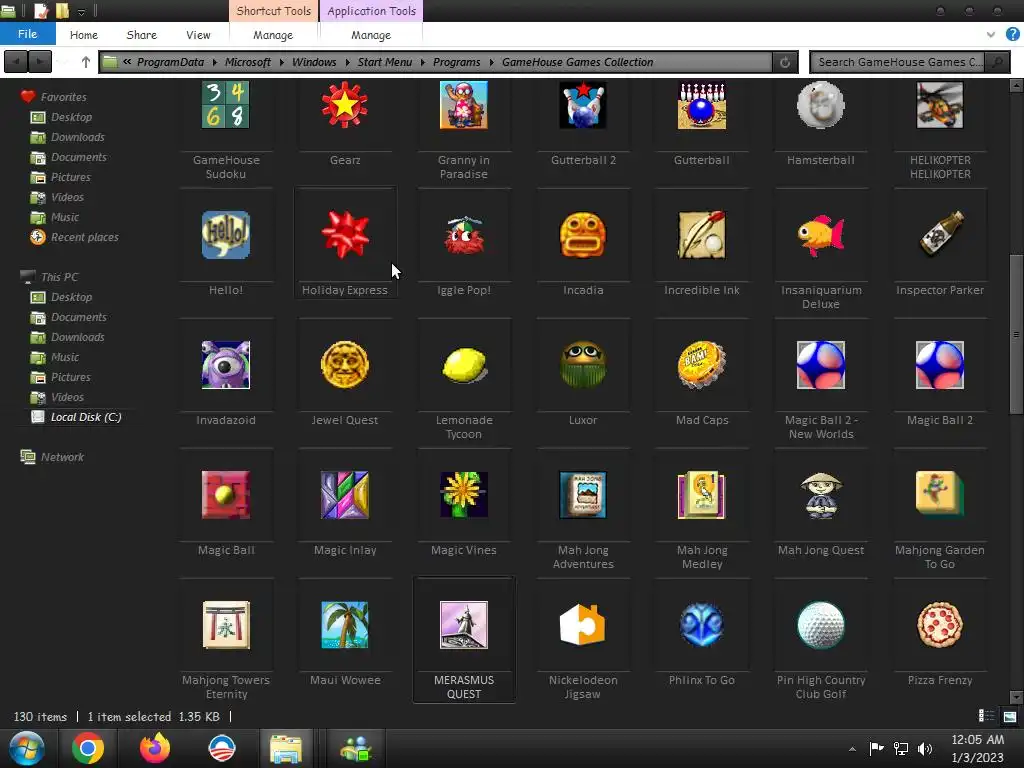Go forward with the right arrow button
Viewport: 1024px width, 768px height.
[x=40, y=62]
